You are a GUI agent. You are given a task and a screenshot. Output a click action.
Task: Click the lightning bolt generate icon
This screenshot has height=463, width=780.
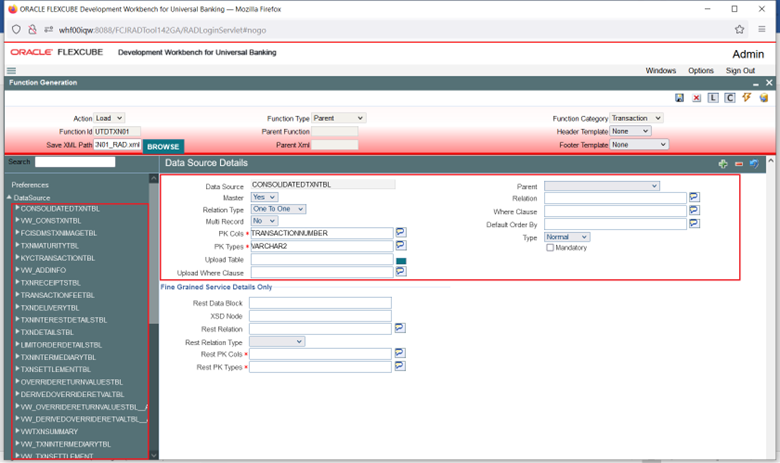click(747, 97)
